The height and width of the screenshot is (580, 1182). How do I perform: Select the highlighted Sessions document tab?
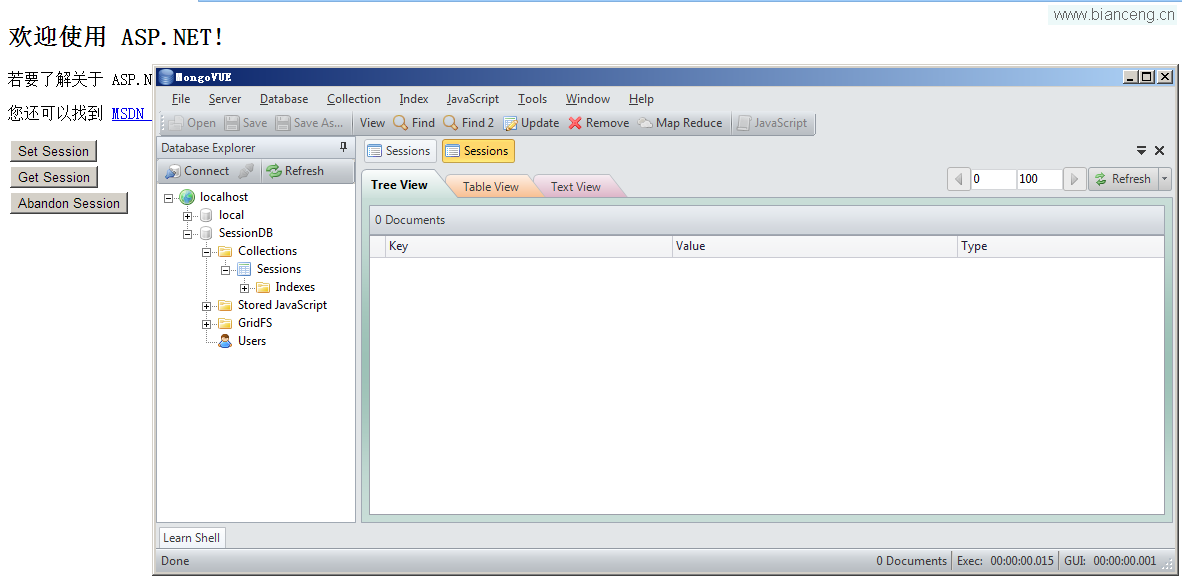478,151
